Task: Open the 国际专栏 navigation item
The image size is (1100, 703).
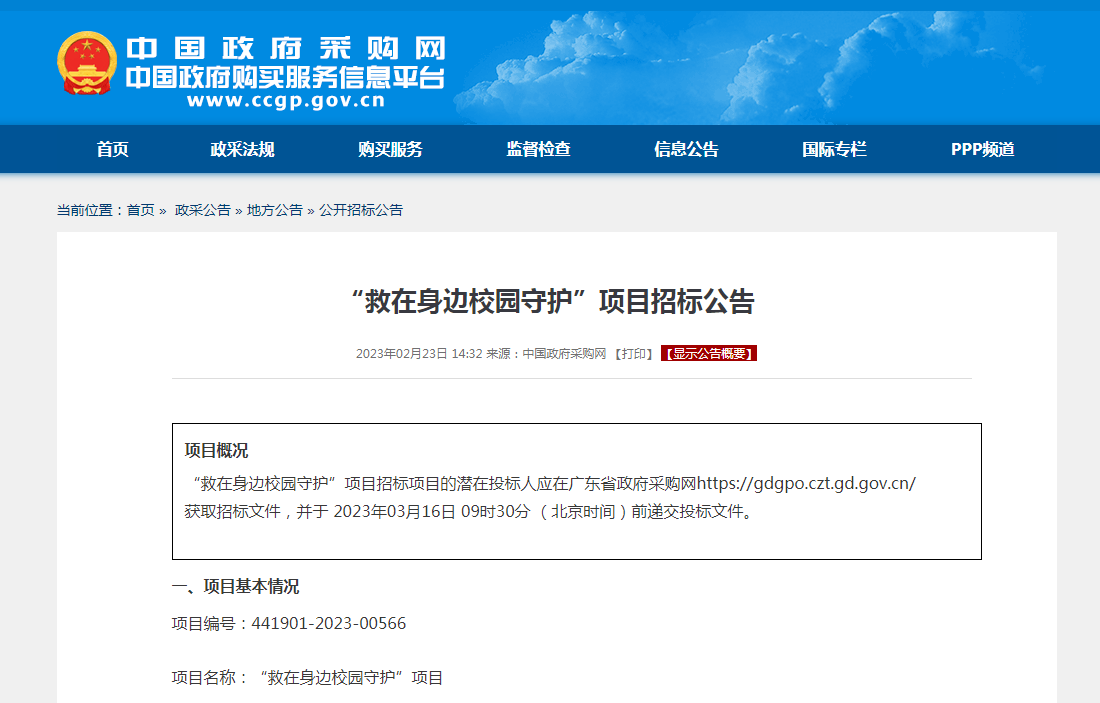Action: click(x=834, y=149)
